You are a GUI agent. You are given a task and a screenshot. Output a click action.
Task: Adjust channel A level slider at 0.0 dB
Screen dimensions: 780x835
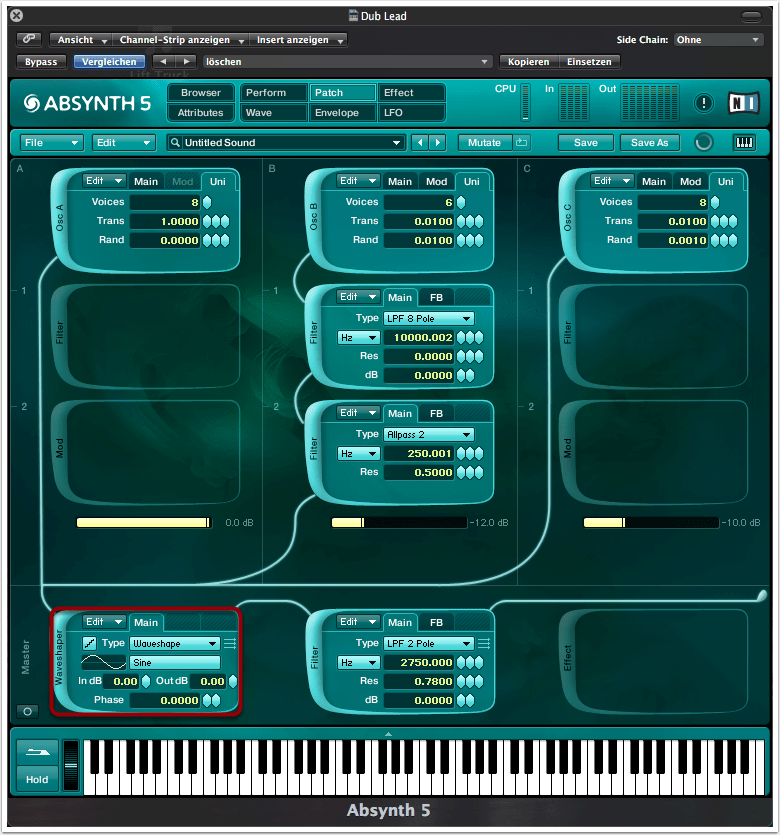[144, 522]
